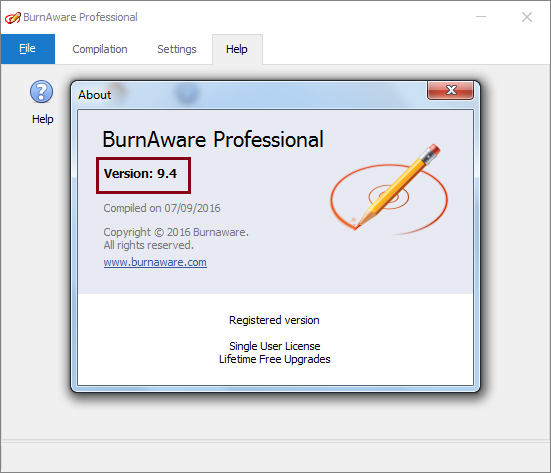Image resolution: width=551 pixels, height=473 pixels.
Task: Click the All rights reserved text
Action: [148, 245]
